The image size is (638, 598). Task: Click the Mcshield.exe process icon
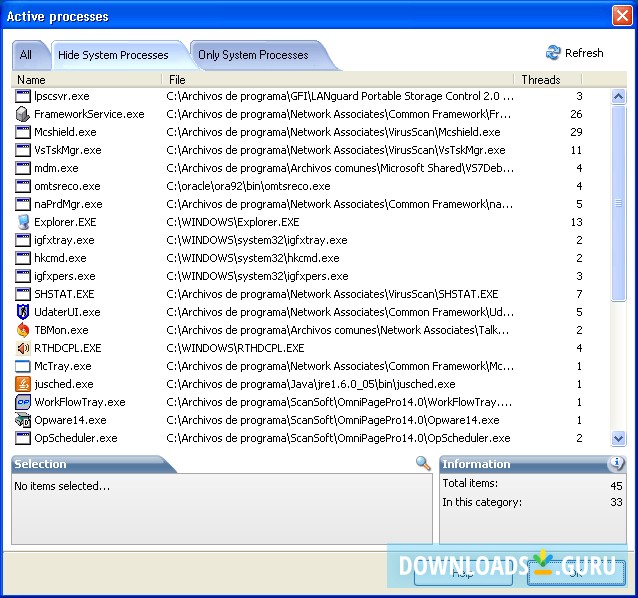23,132
